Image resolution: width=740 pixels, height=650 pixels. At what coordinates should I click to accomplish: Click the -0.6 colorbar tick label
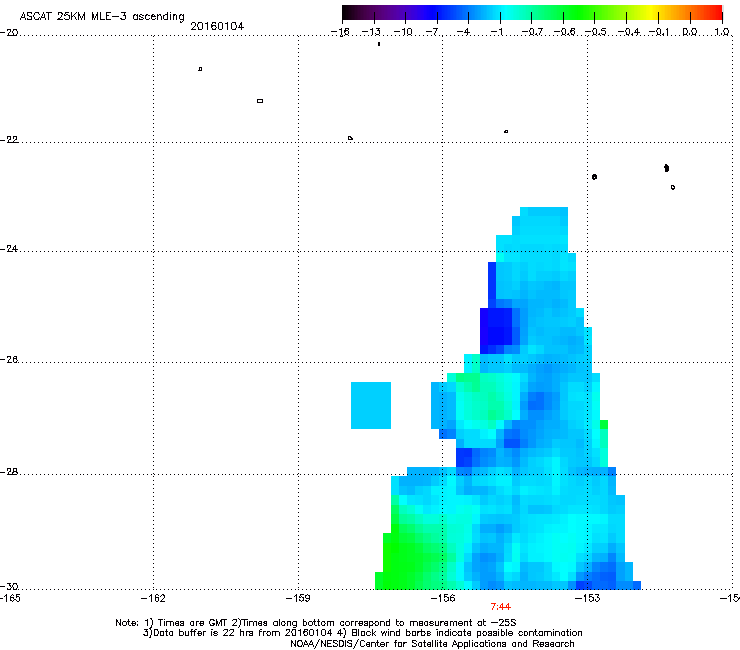click(563, 32)
